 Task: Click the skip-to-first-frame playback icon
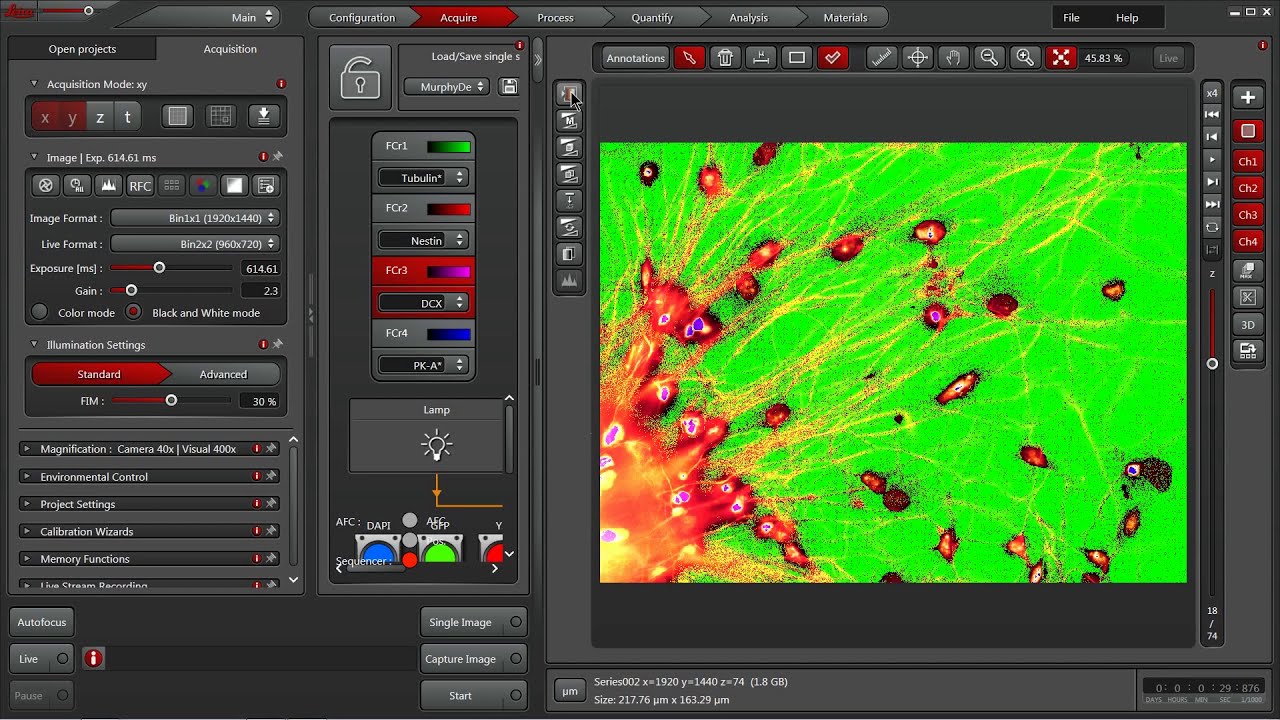coord(1212,114)
